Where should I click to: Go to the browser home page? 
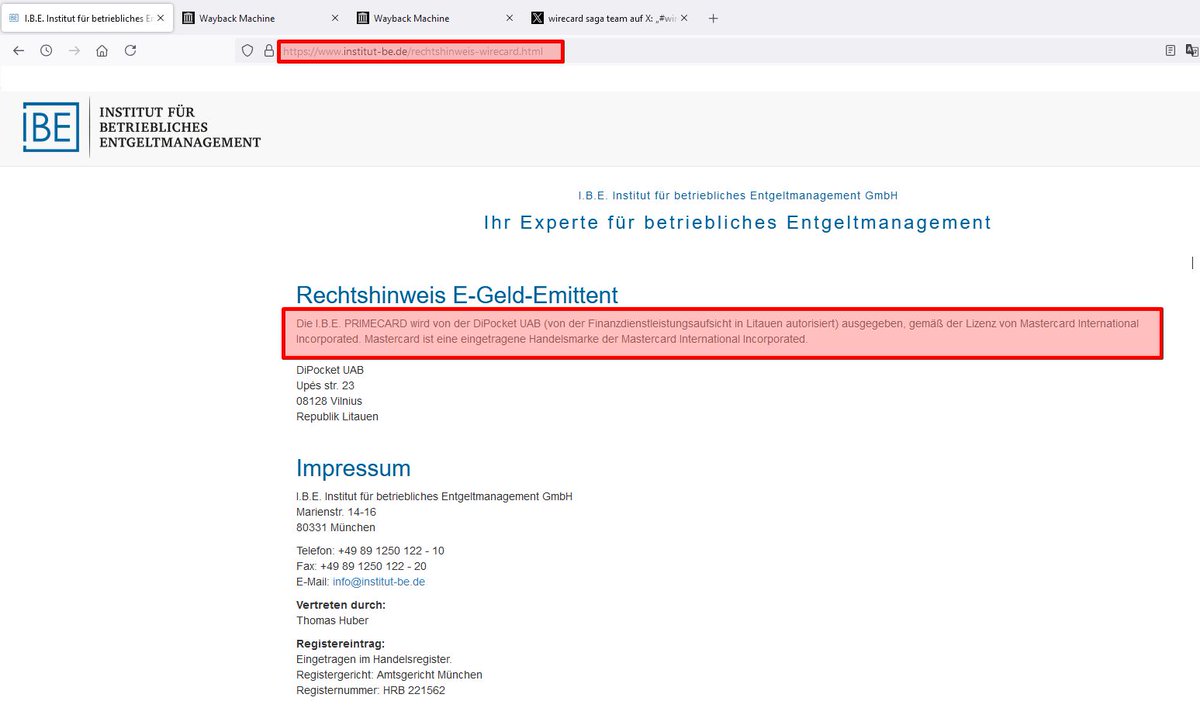pos(102,50)
